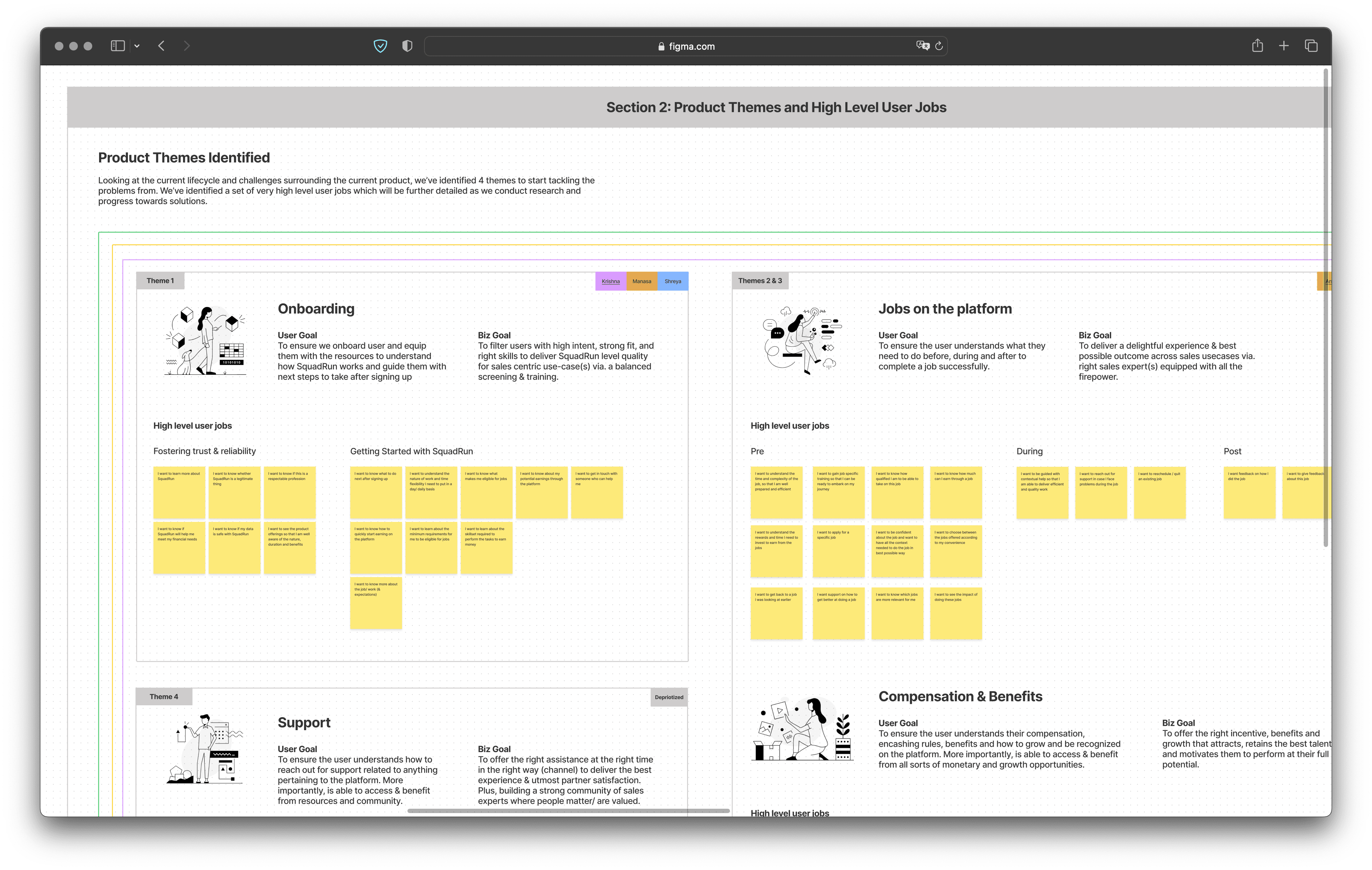Viewport: 1372px width, 870px height.
Task: Click the Theme 1 frame label
Action: tap(160, 280)
